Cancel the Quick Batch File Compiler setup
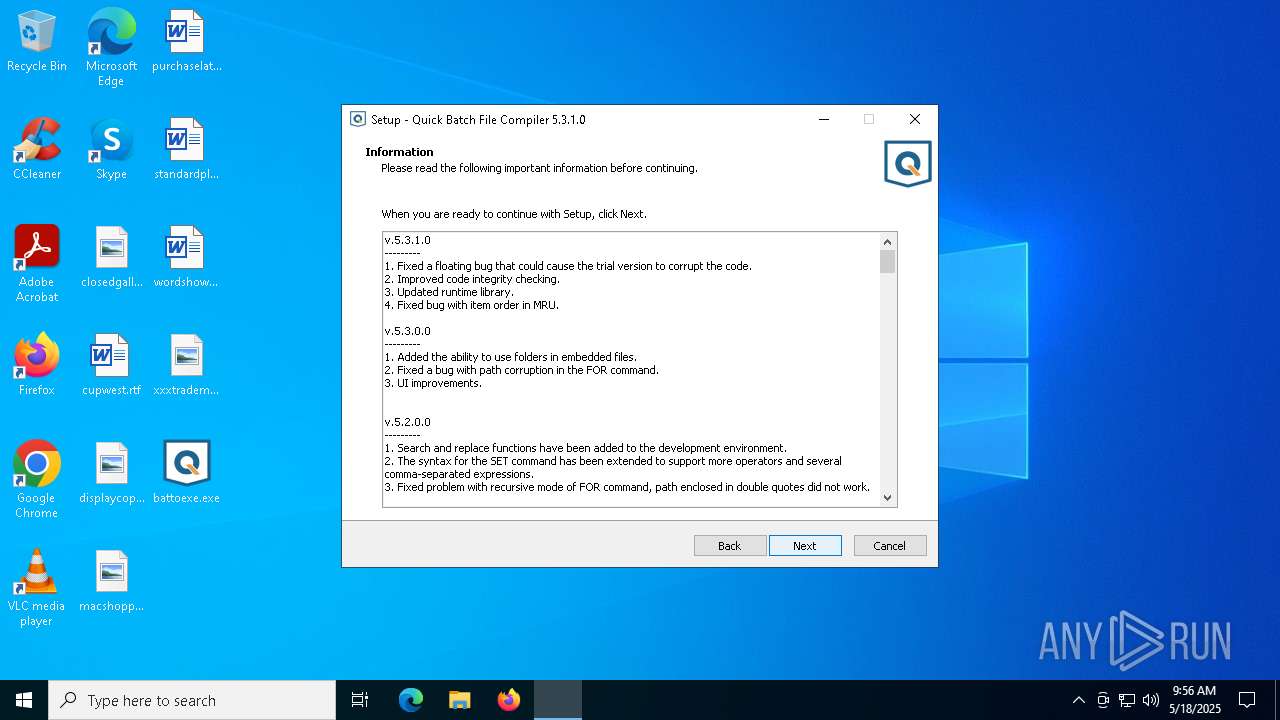The image size is (1280, 720). coord(890,546)
